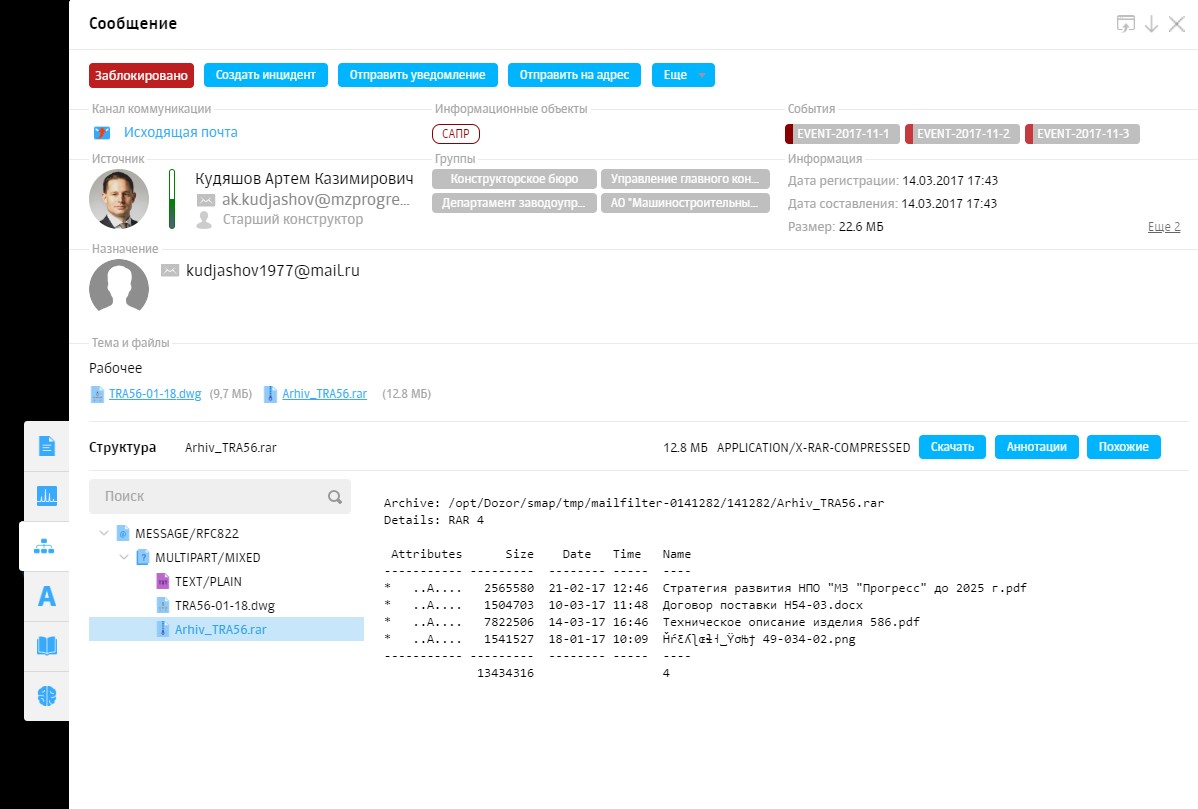Click the sender's profile photo
The width and height of the screenshot is (1198, 809).
[119, 199]
